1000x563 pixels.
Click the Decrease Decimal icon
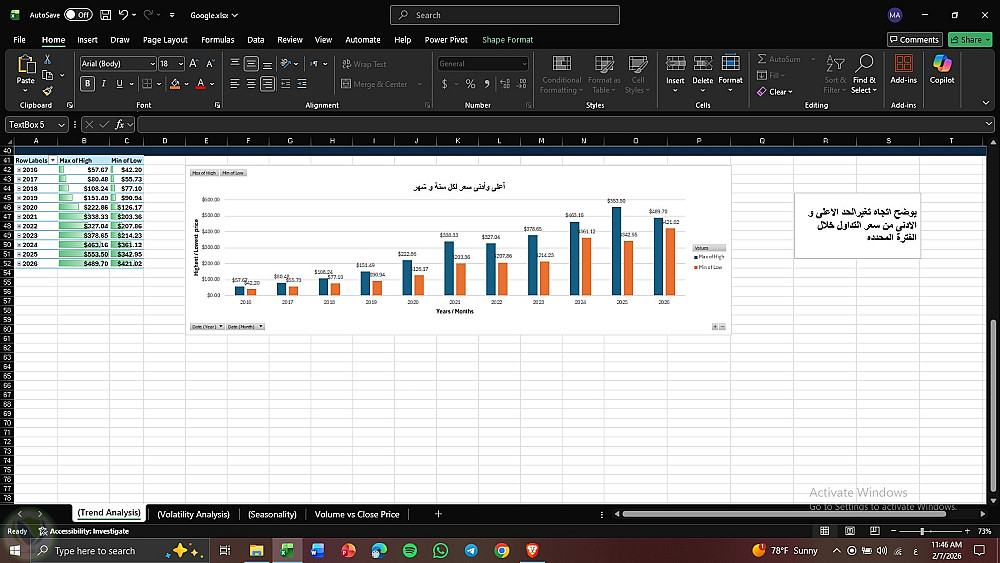[522, 84]
